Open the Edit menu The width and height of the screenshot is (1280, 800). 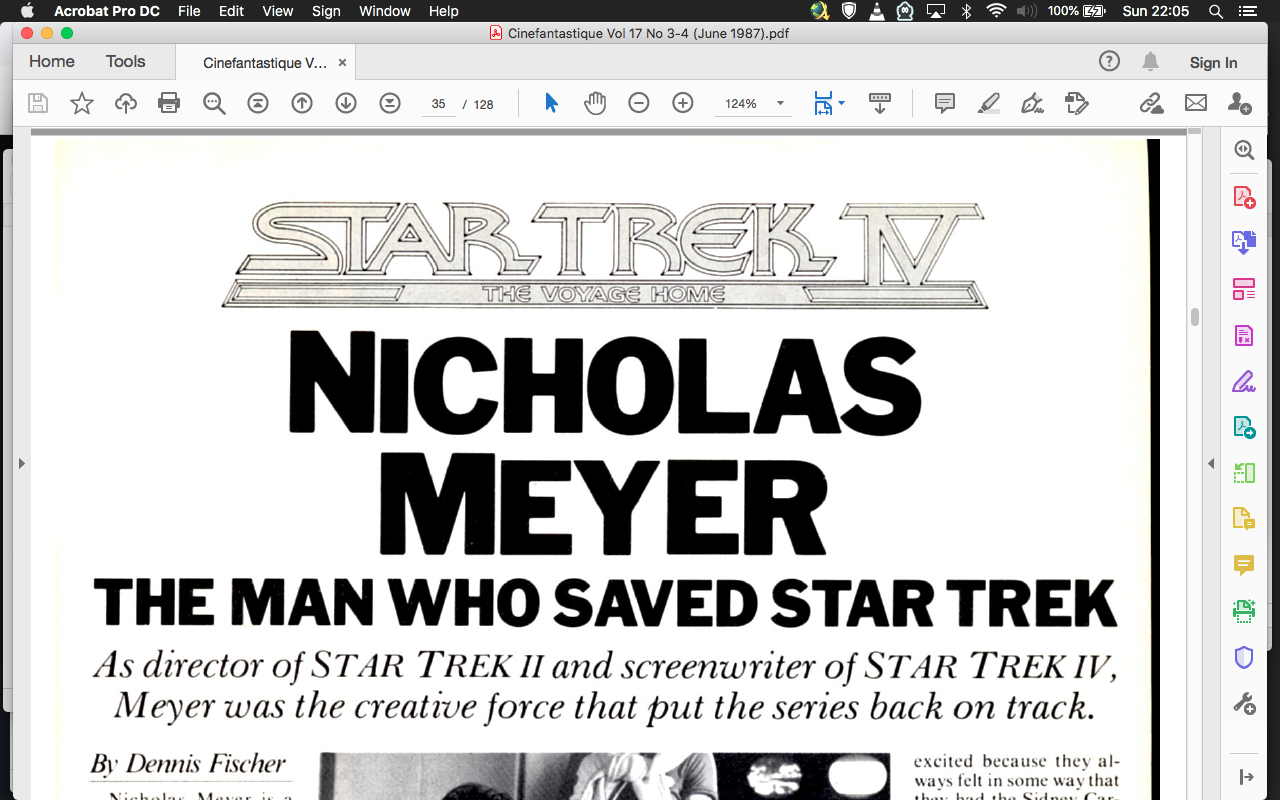[x=231, y=11]
